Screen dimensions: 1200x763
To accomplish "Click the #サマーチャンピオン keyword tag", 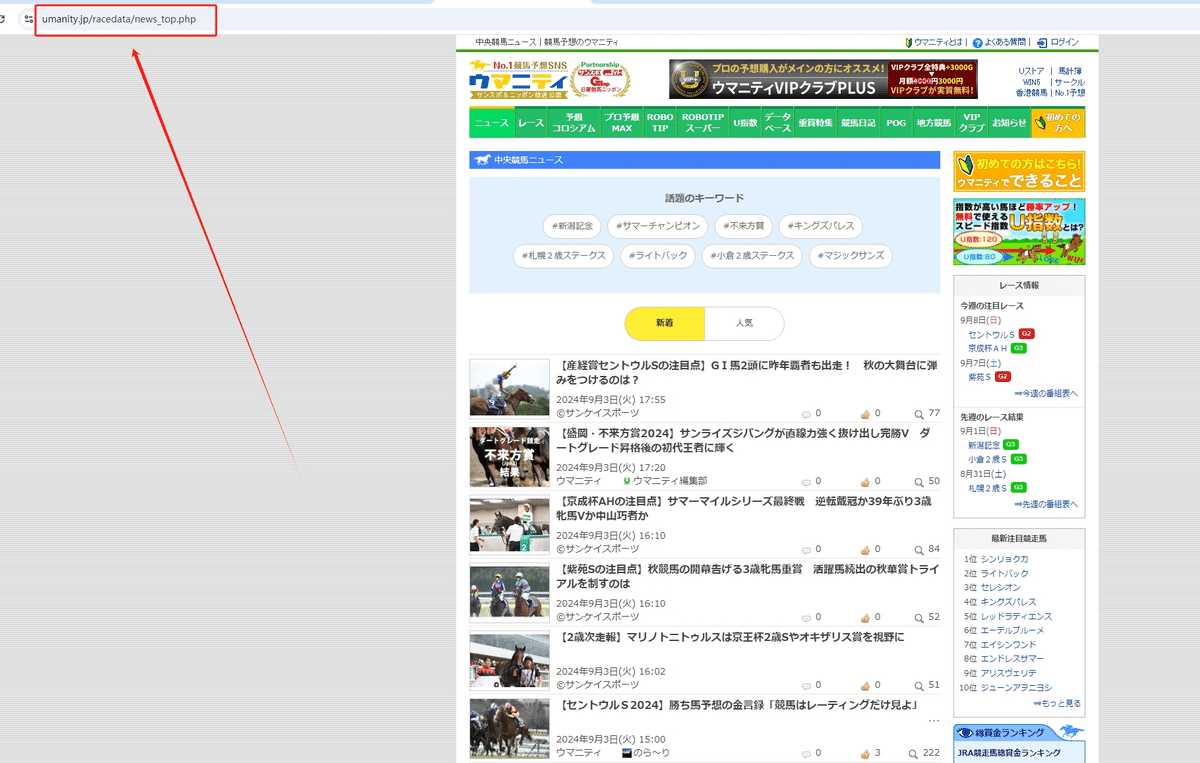I will pyautogui.click(x=660, y=226).
